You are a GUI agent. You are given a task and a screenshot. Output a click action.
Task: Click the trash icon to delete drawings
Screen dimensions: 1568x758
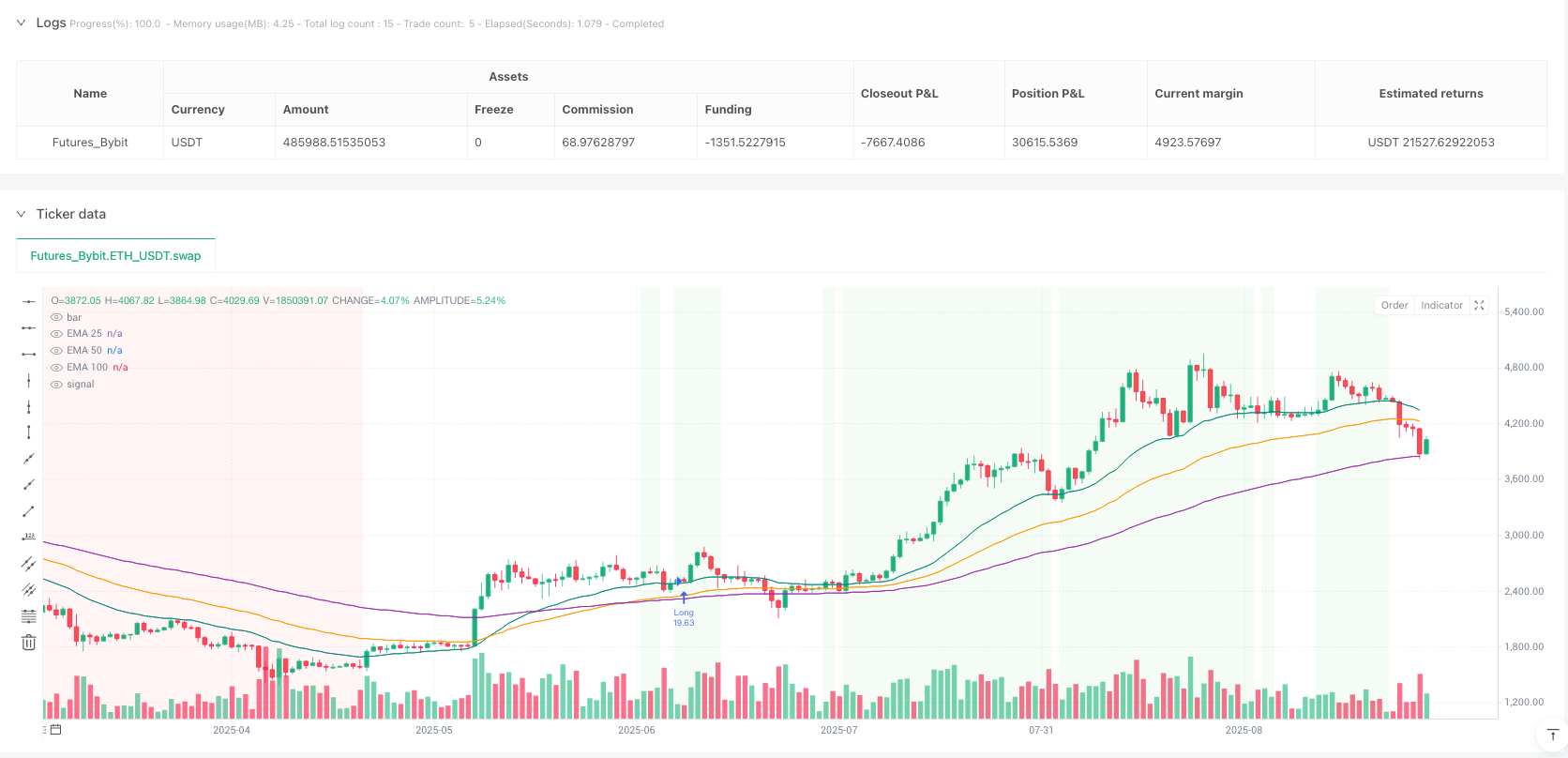click(29, 643)
